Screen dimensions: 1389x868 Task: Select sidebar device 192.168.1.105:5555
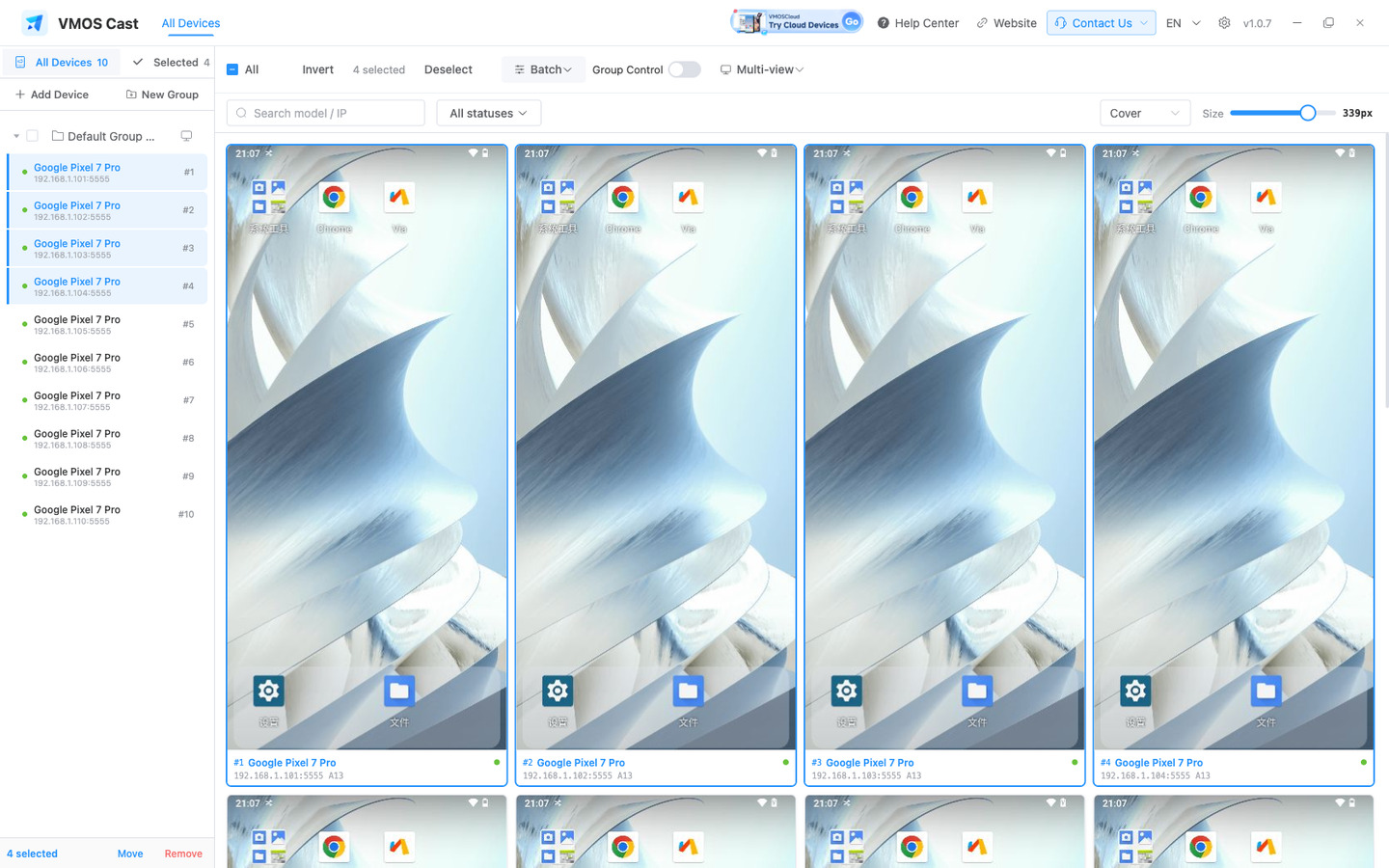(x=107, y=325)
